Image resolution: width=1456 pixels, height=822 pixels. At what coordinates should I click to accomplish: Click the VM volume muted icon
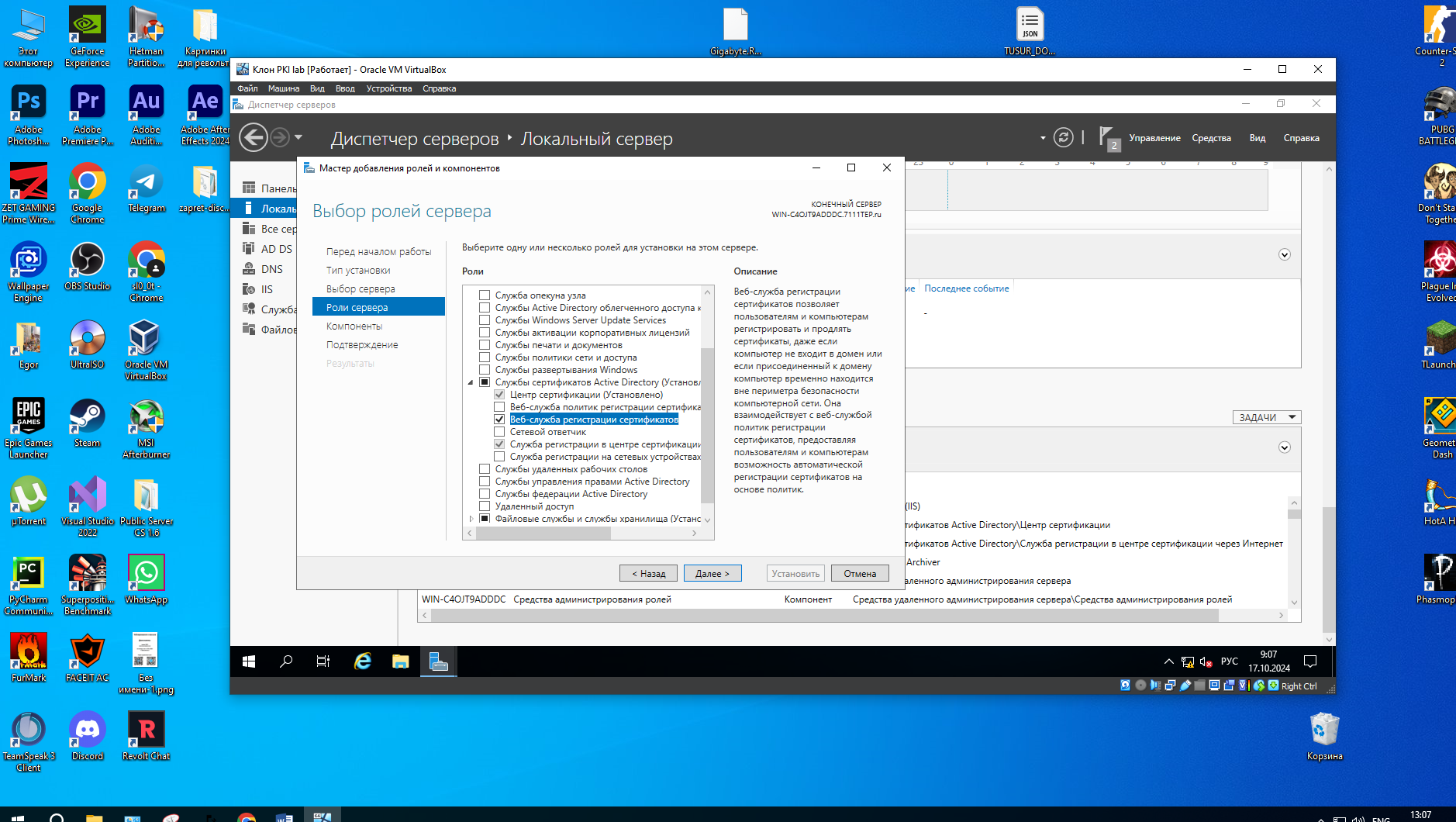click(x=1206, y=661)
